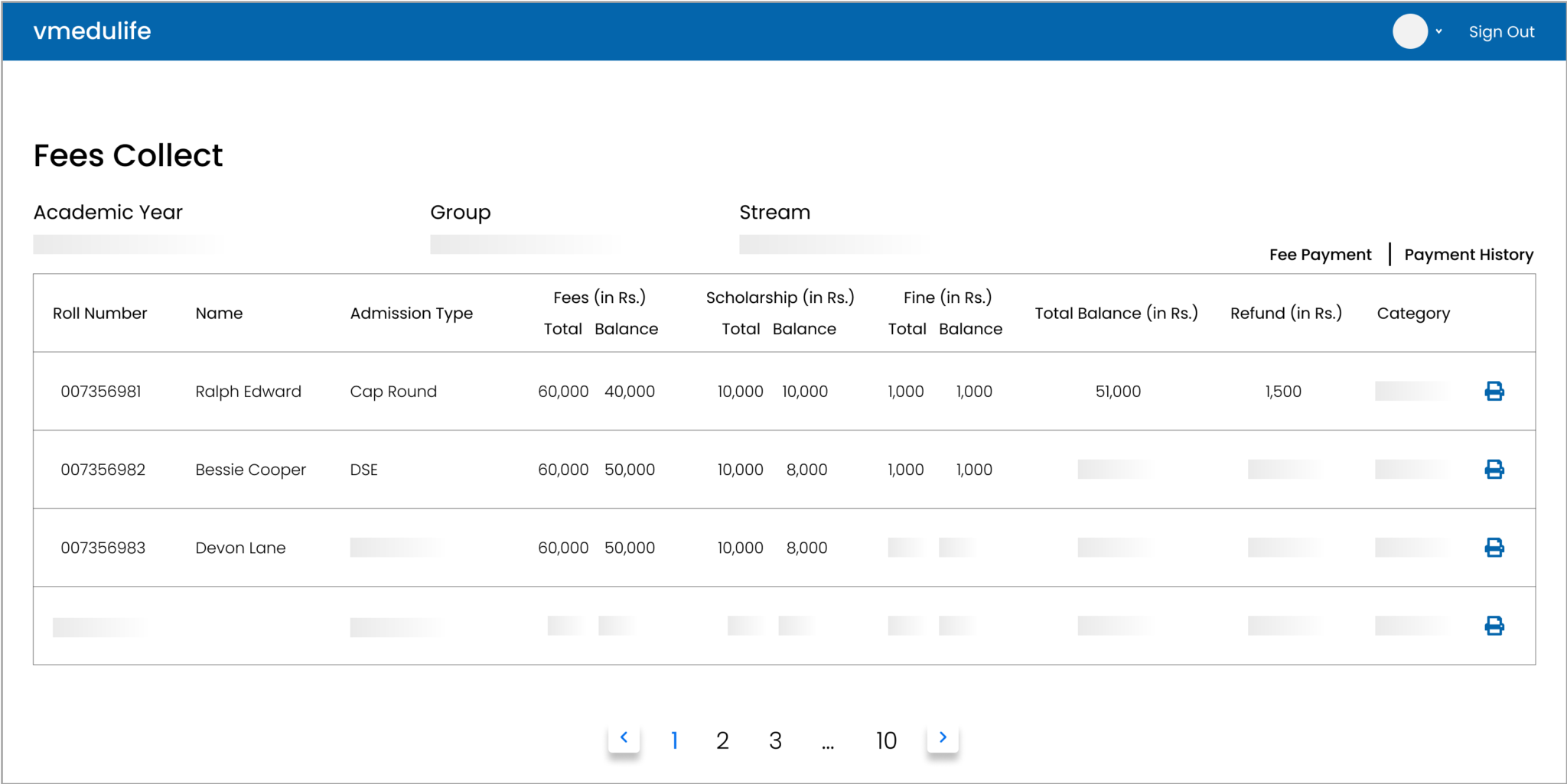Print receipt for Ralph Edward row
This screenshot has height=784, width=1567.
[x=1494, y=391]
